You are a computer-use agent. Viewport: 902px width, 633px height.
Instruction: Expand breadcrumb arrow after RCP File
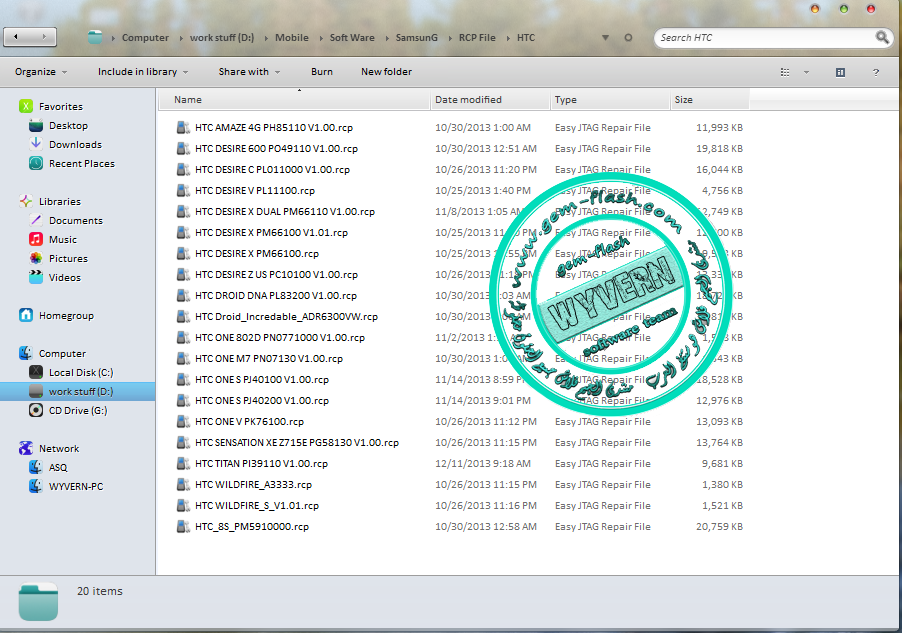pos(507,38)
